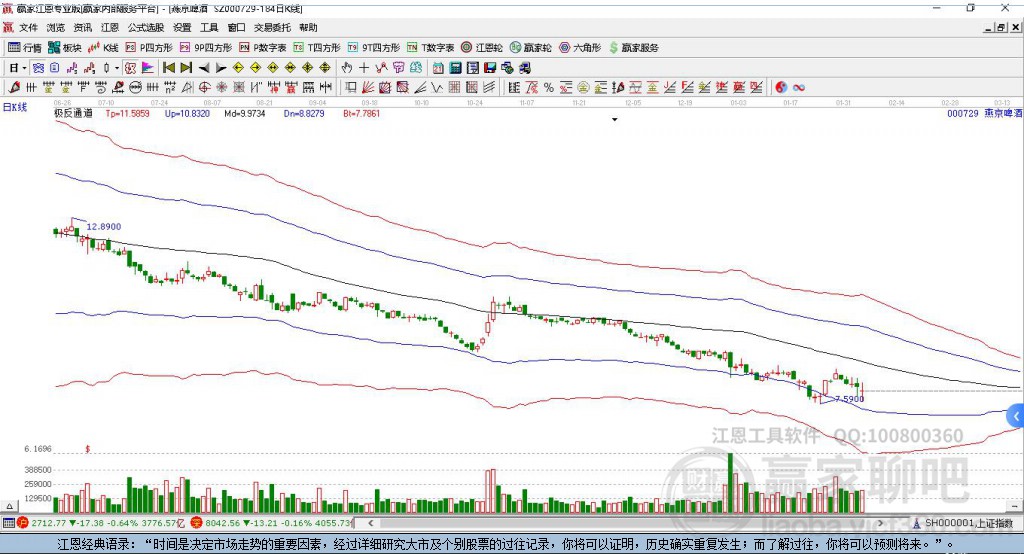This screenshot has height=554, width=1024.
Task: Select the zigzag wave line tool
Action: click(437, 87)
